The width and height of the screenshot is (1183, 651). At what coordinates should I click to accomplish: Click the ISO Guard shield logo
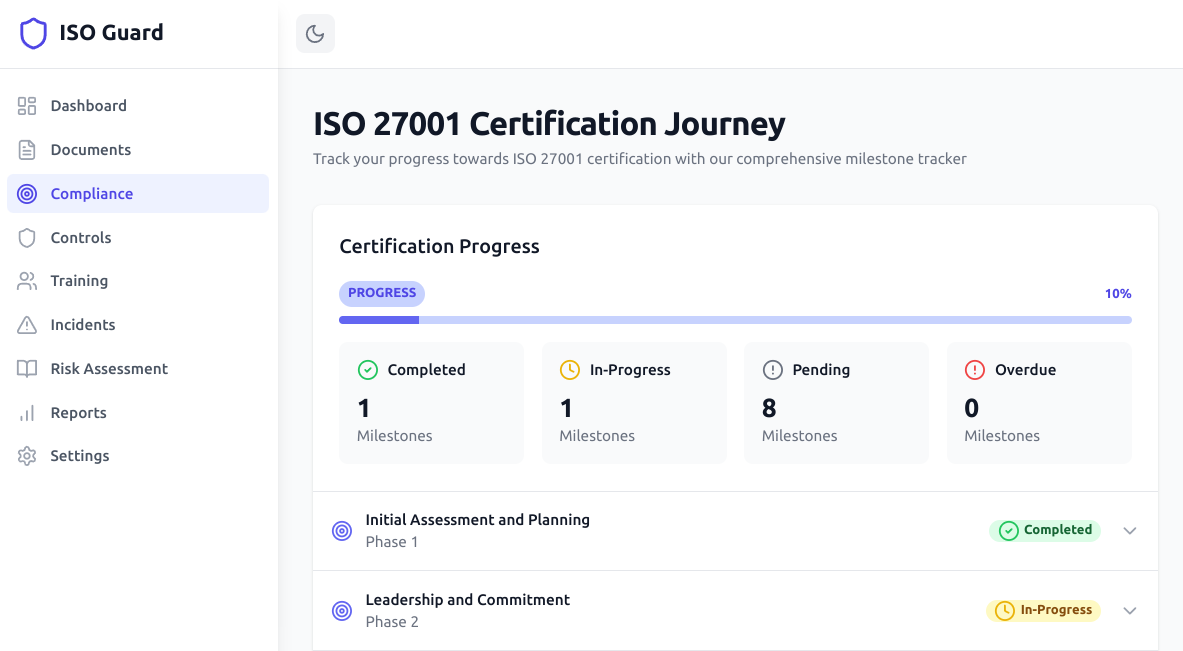tap(33, 33)
